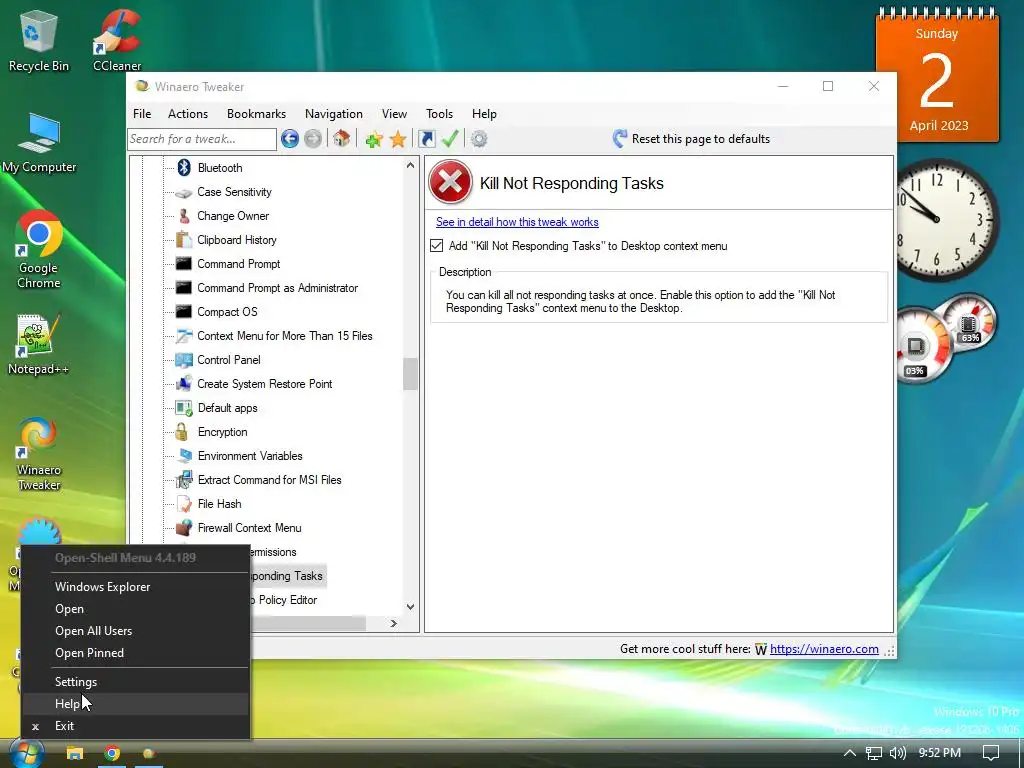This screenshot has height=768, width=1024.
Task: Select Compact OS tree item
Action: click(x=227, y=312)
